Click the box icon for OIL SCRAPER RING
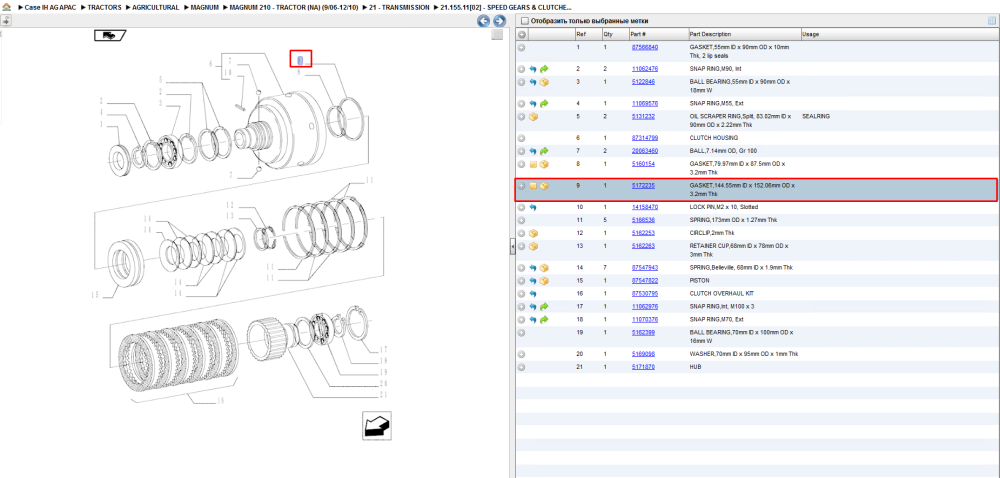 [533, 117]
